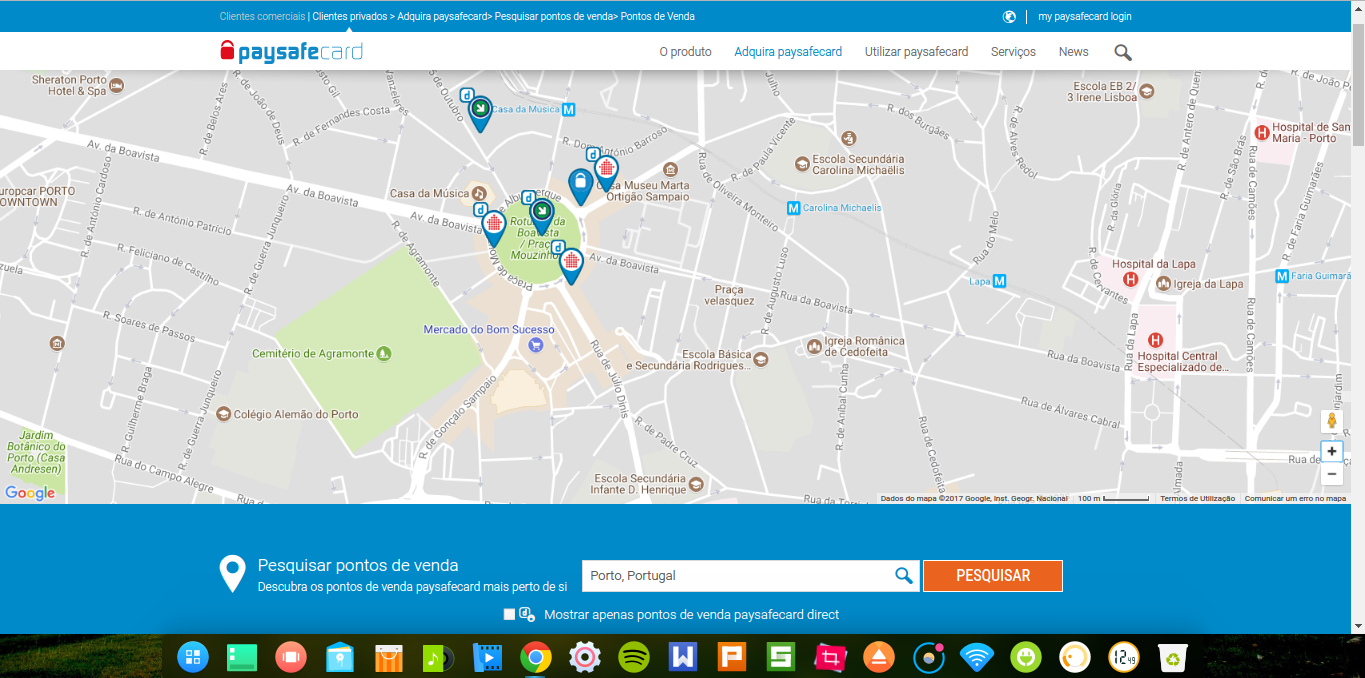
Task: Click Mercado do Bom Sucesso shopping icon
Action: [536, 345]
